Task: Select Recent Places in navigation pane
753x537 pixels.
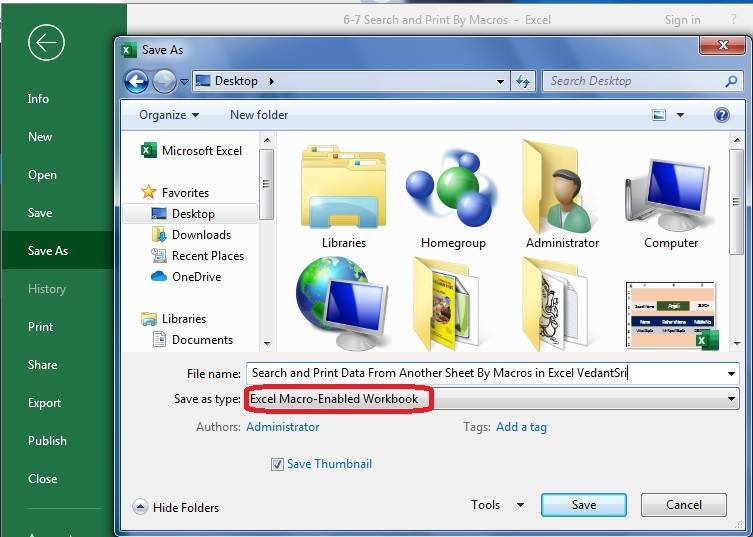Action: [x=198, y=256]
